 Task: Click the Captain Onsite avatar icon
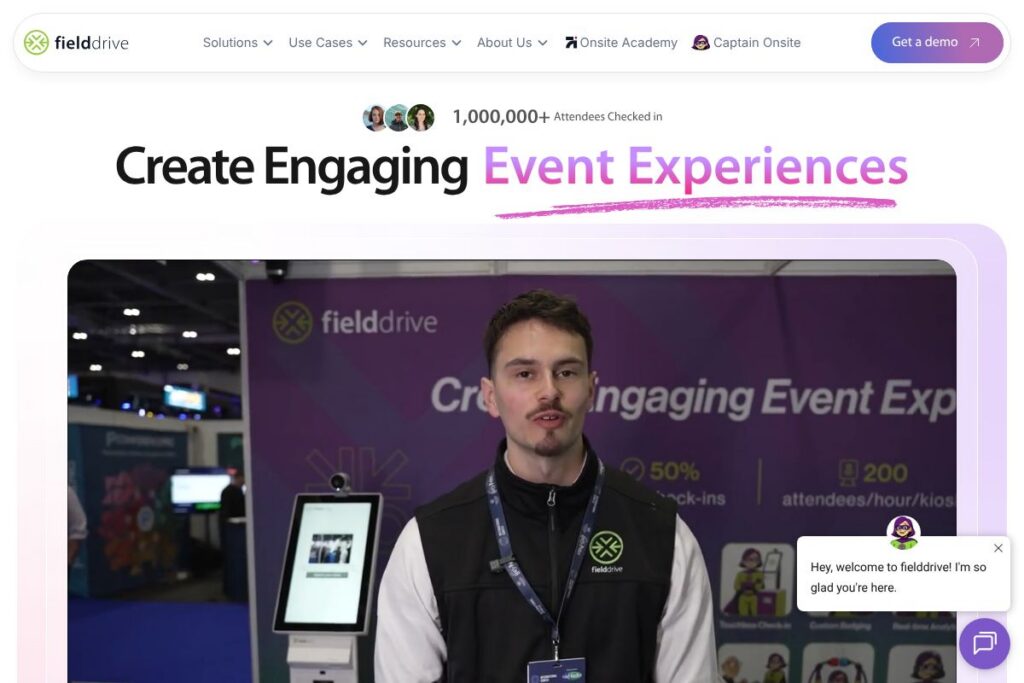[701, 43]
